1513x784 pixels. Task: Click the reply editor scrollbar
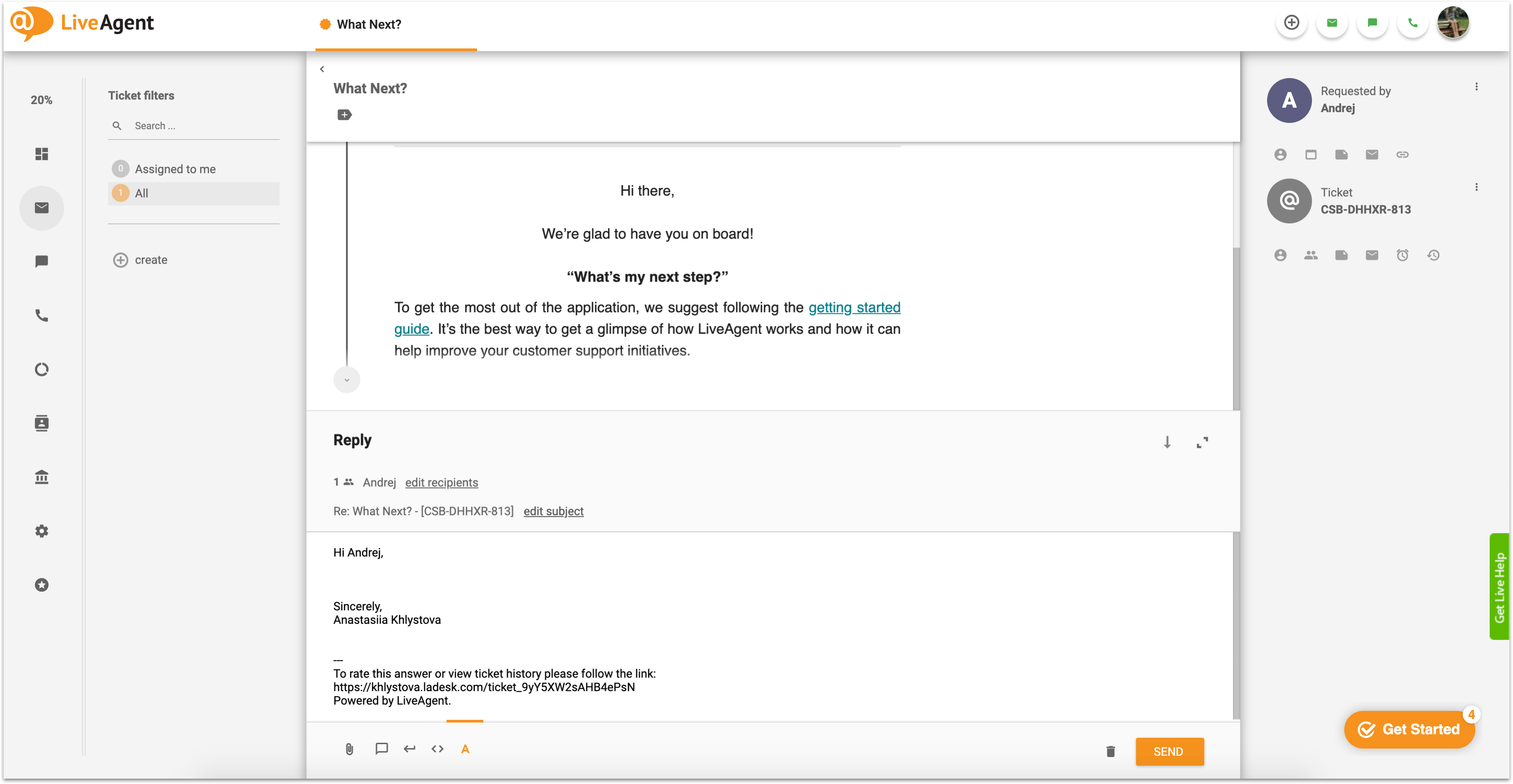pyautogui.click(x=1236, y=626)
